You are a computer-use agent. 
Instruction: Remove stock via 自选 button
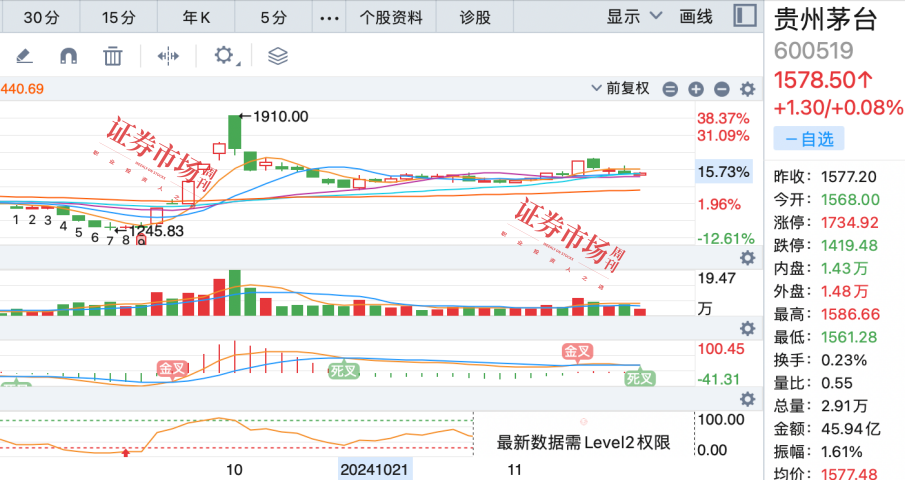point(809,139)
